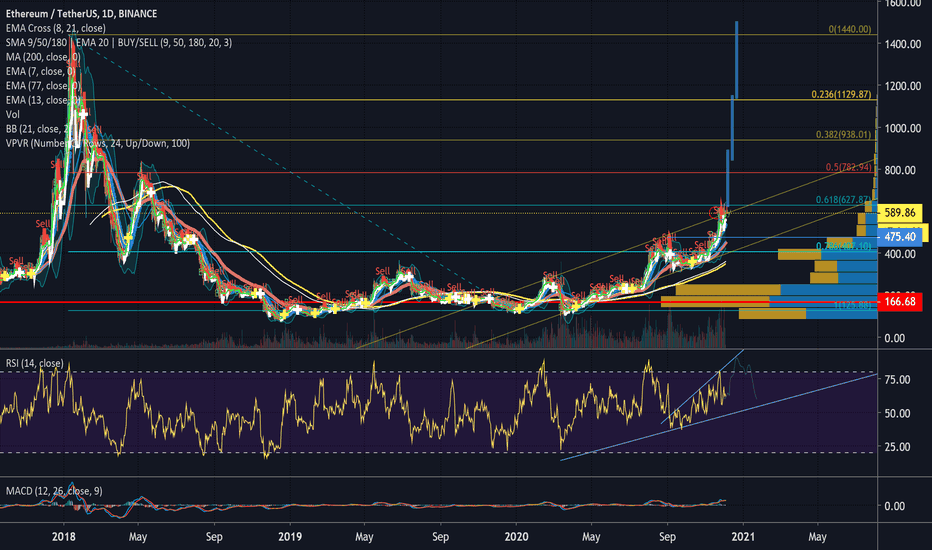Select the EMA (77, close, 0) legend

pos(43,86)
